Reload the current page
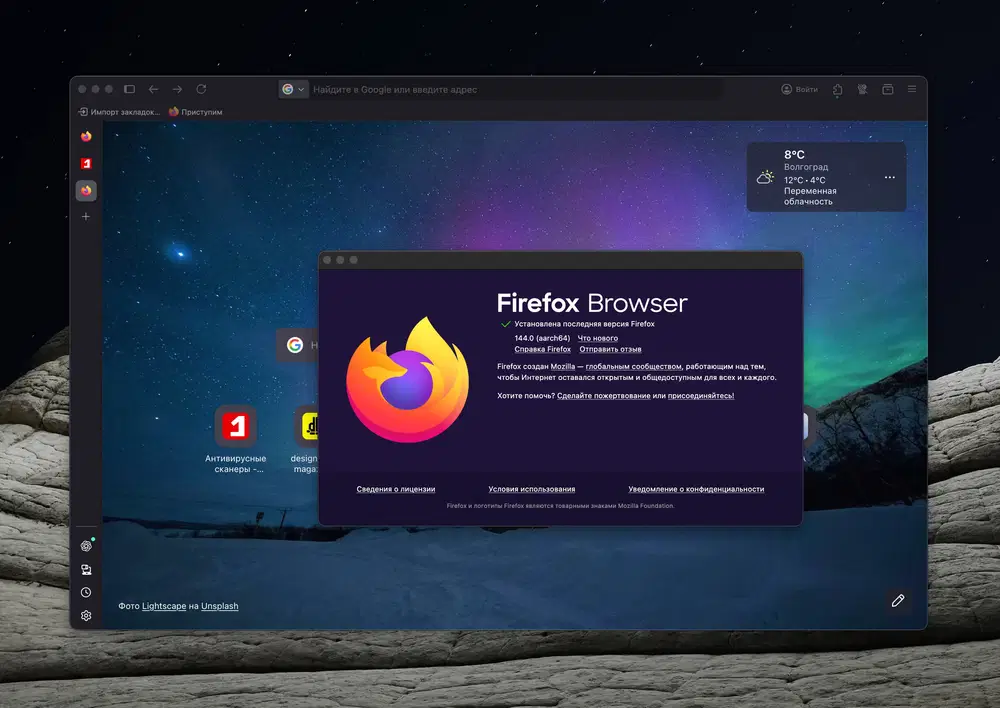This screenshot has width=1000, height=708. tap(201, 89)
